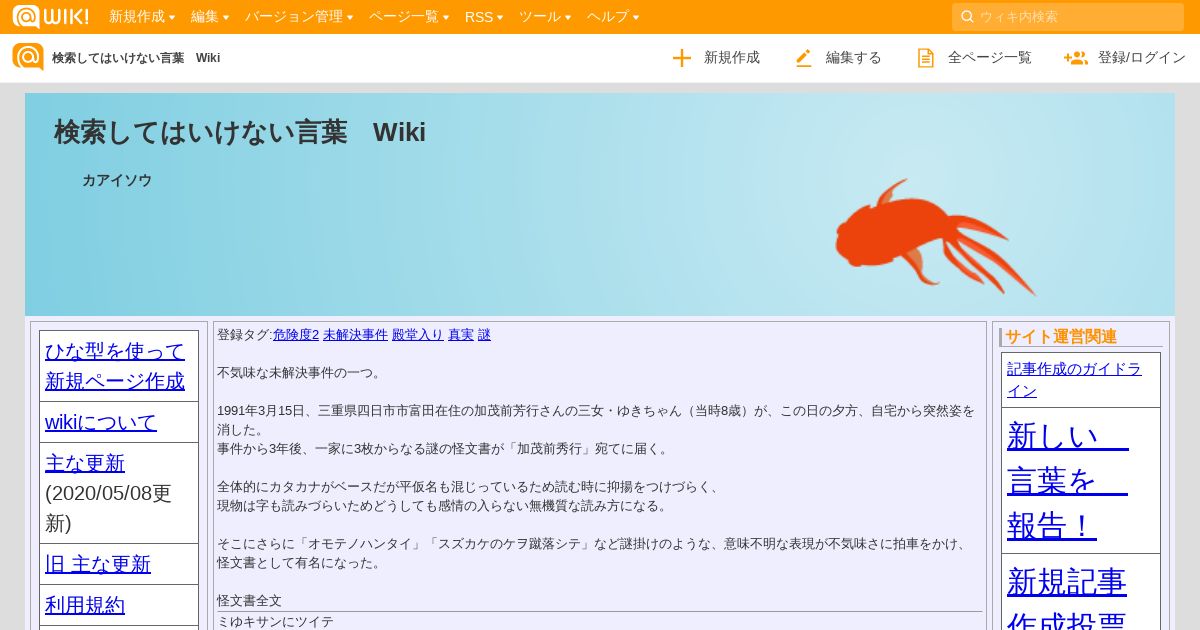Click the document icon for 全ページ一覧
Image resolution: width=1200 pixels, height=630 pixels.
pyautogui.click(x=926, y=58)
